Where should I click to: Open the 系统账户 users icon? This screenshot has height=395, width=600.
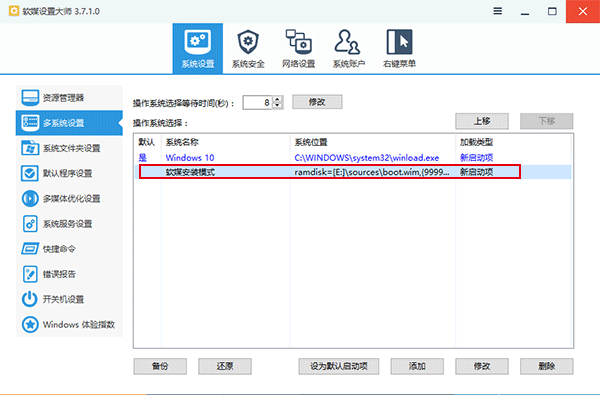[347, 42]
